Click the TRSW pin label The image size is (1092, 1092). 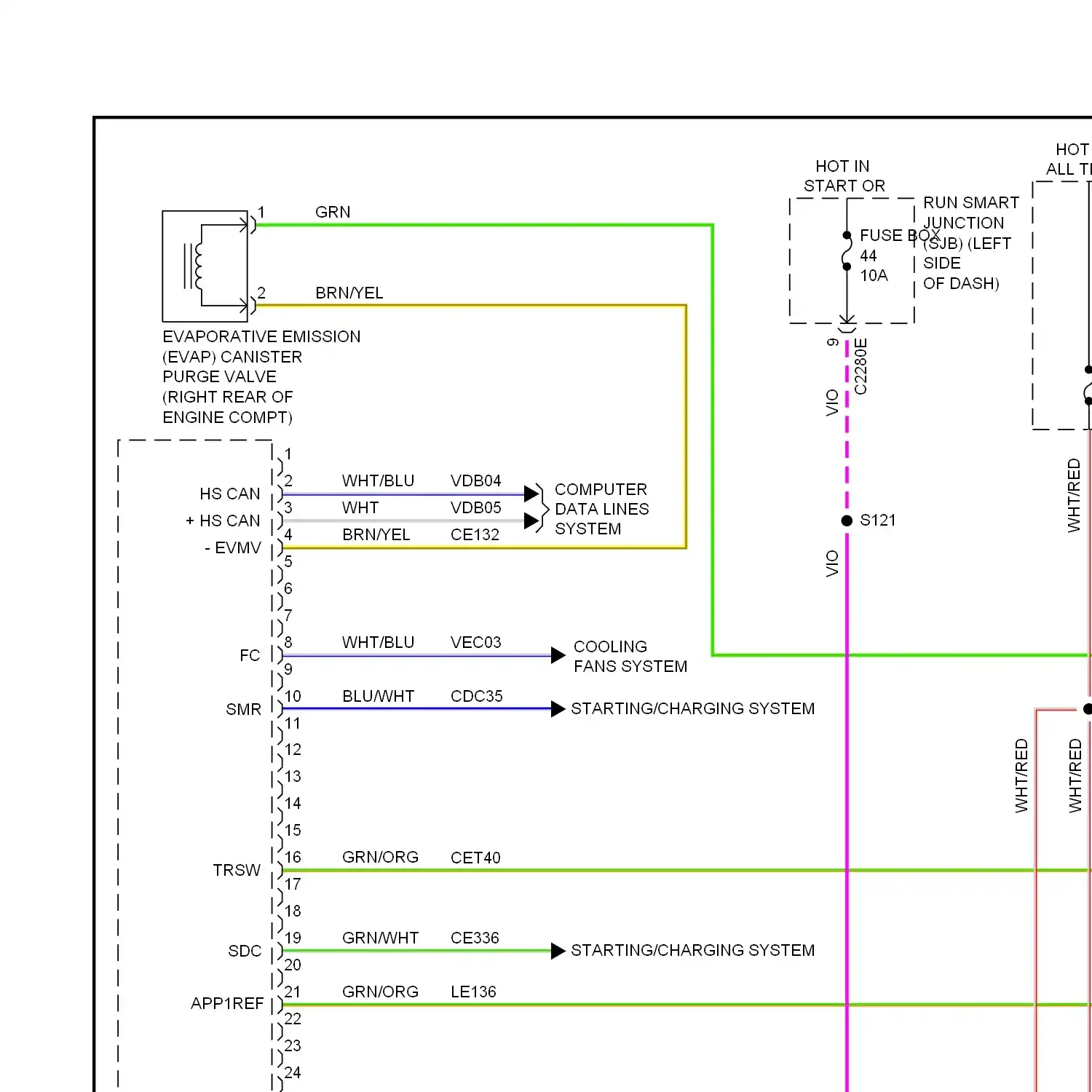tap(237, 871)
